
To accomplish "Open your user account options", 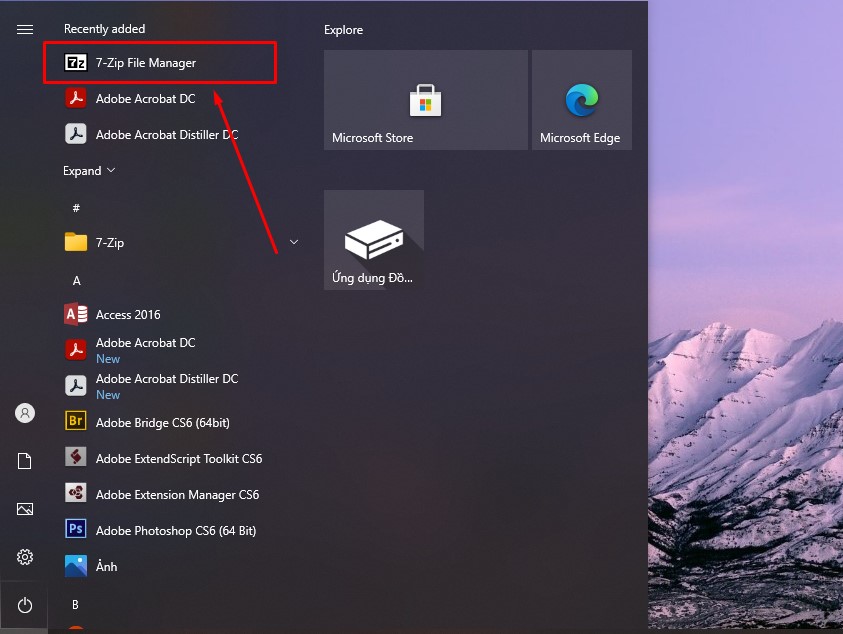I will pos(24,413).
